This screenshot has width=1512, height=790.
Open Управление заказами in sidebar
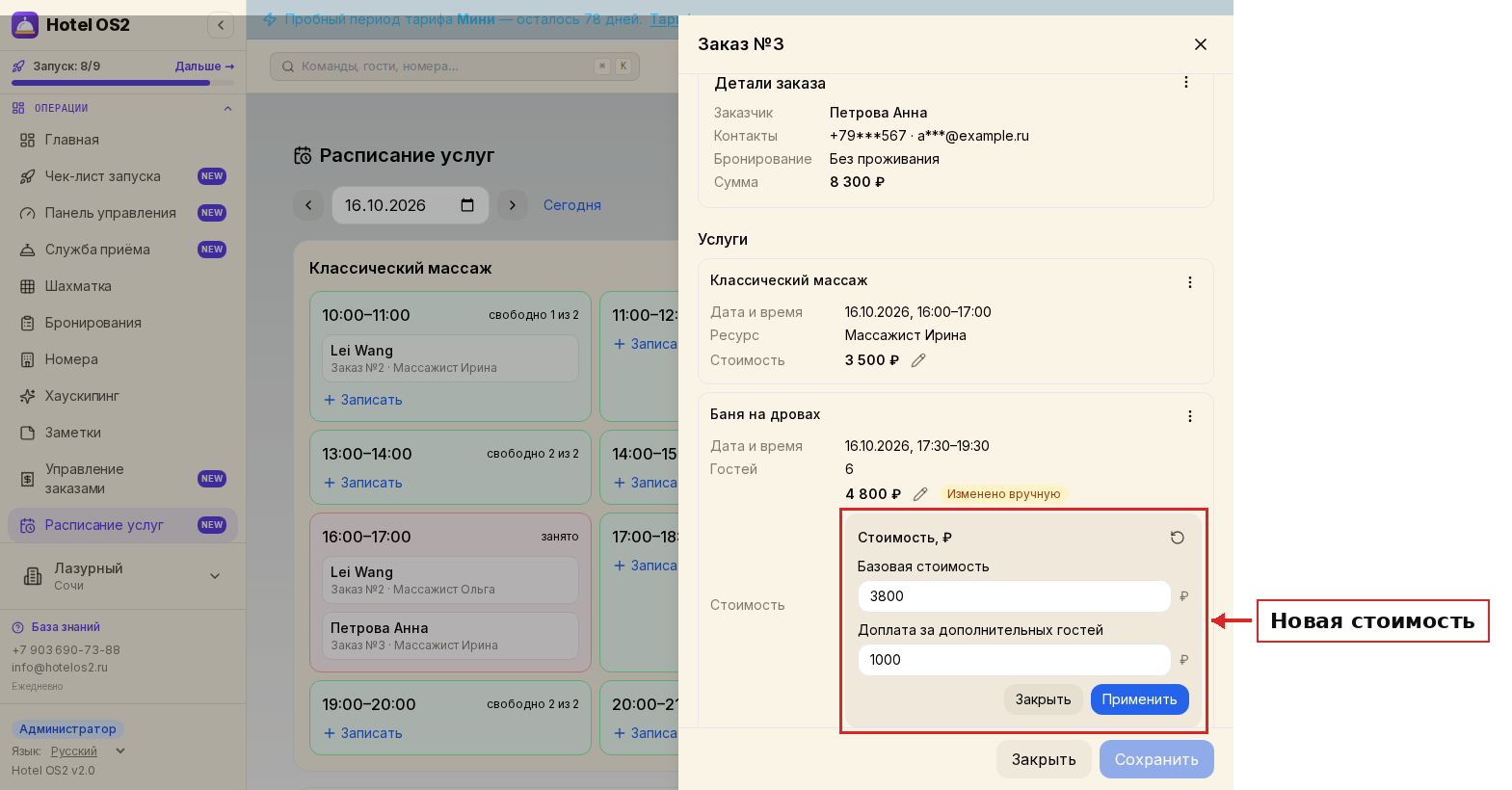point(122,479)
